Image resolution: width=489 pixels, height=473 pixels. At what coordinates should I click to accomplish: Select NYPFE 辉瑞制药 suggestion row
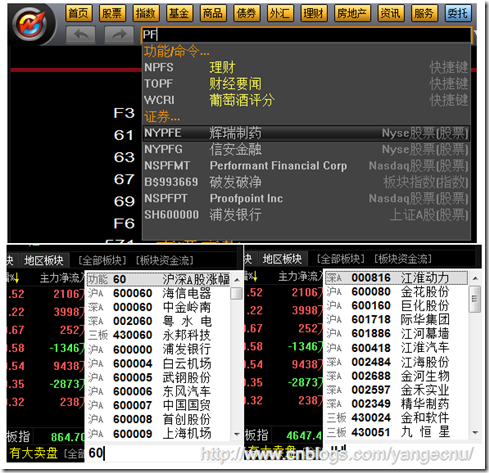306,133
